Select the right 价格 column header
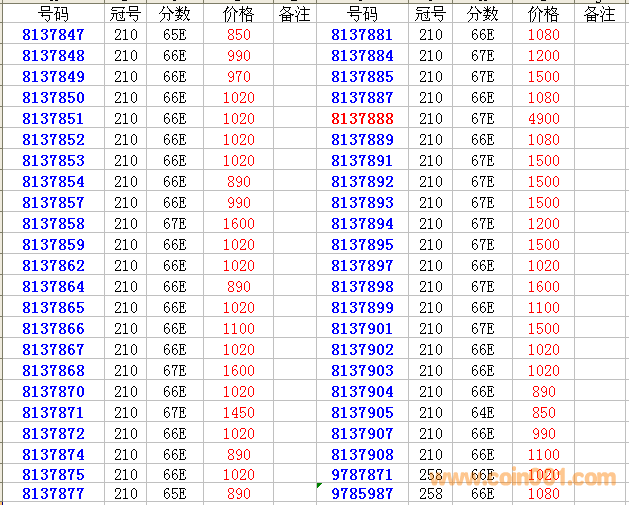This screenshot has height=505, width=629. coord(543,14)
